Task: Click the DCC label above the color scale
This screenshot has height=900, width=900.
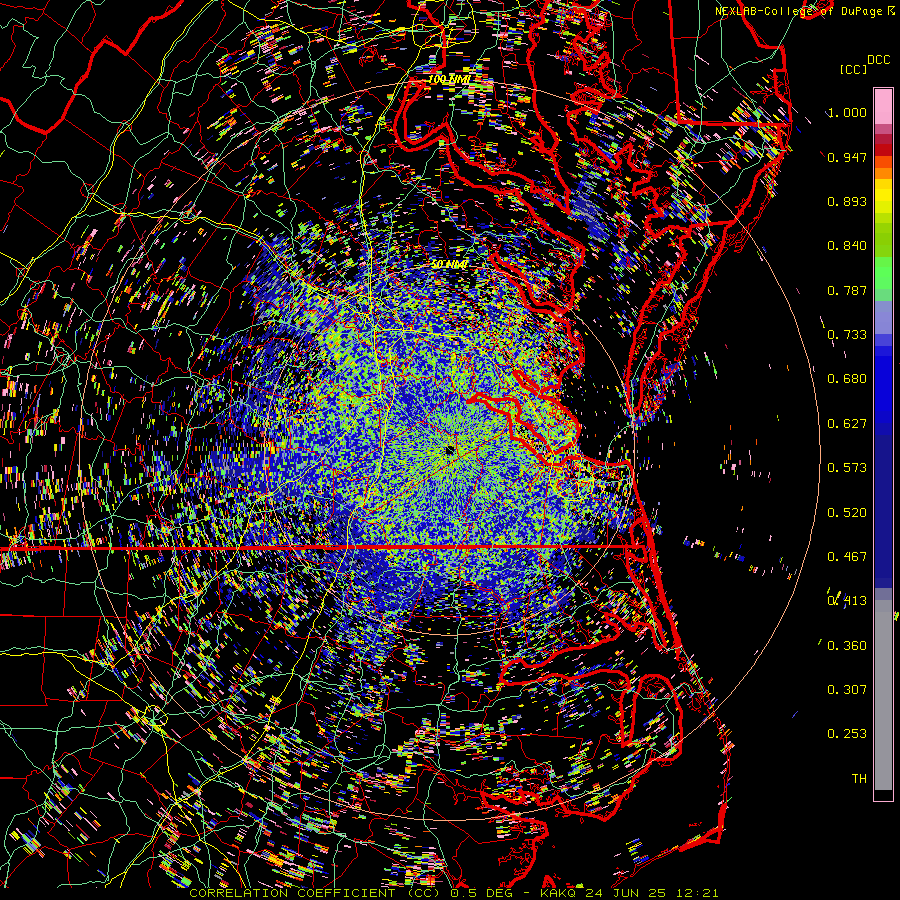Action: point(878,60)
